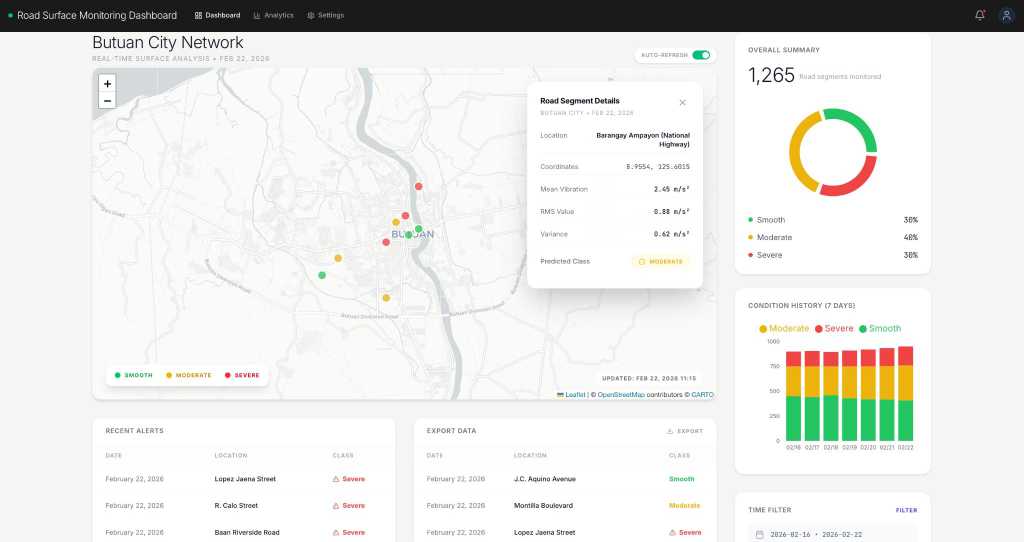The image size is (1024, 542).
Task: Zoom out on the map
Action: 107,100
